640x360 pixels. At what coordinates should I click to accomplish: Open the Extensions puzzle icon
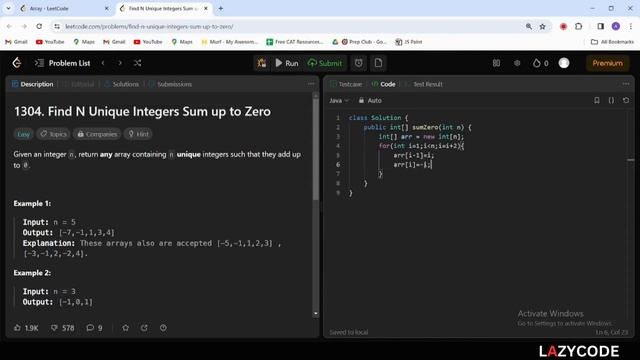[578, 26]
